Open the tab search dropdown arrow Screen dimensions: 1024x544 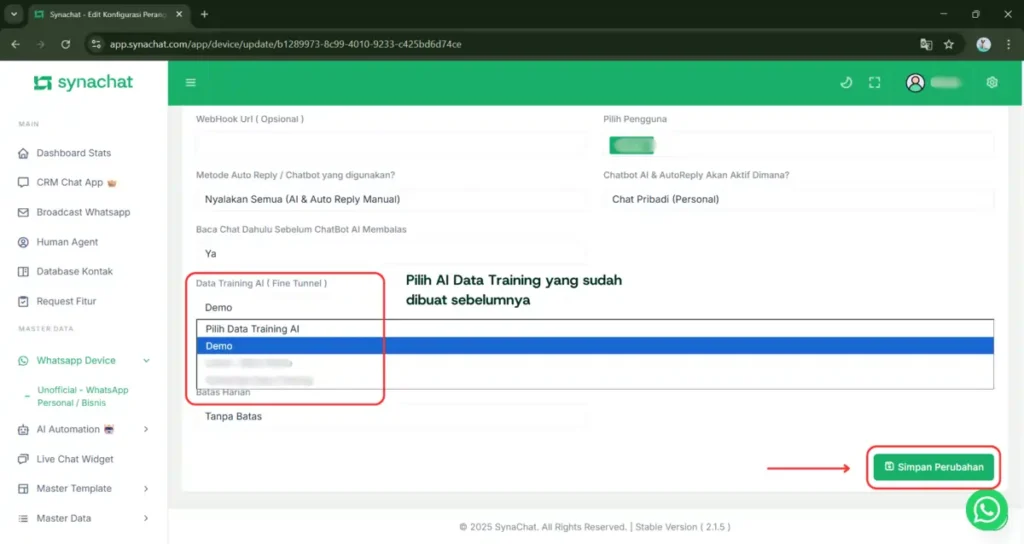14,14
